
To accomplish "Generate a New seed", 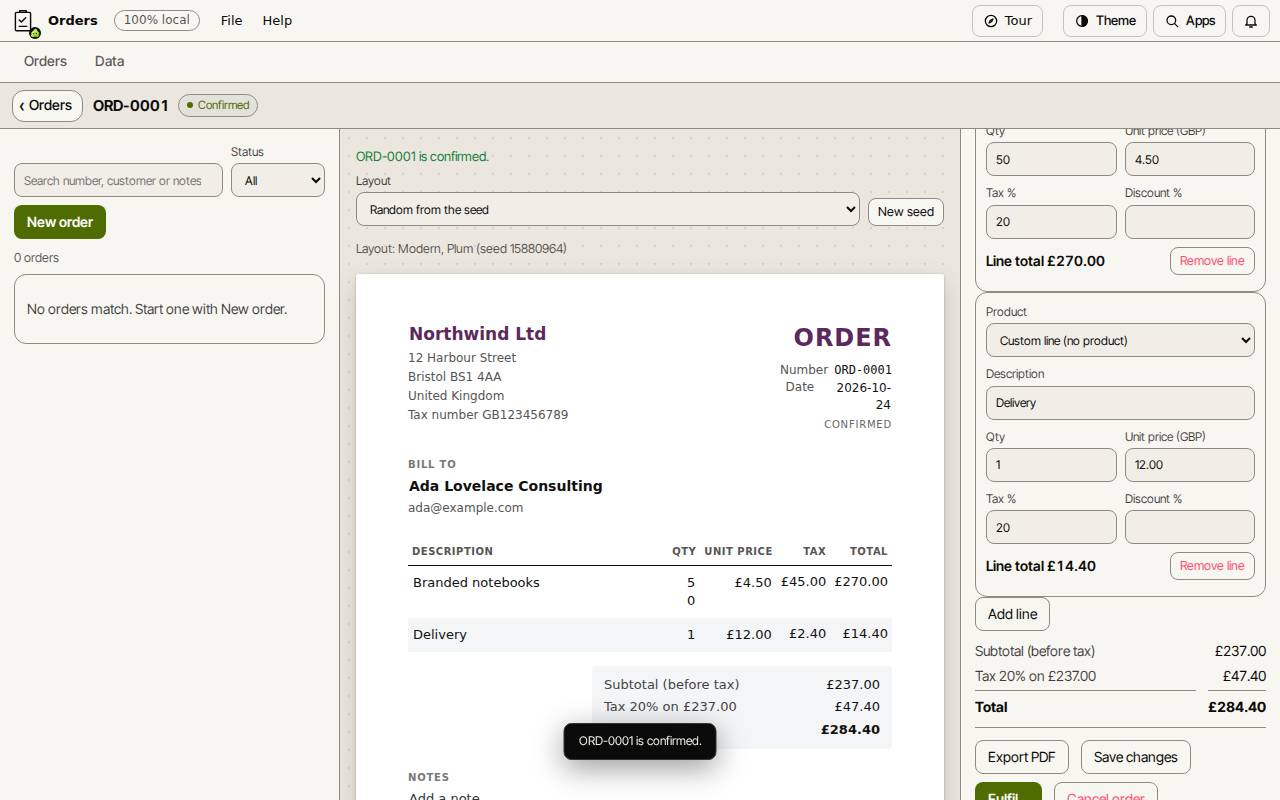I will coord(906,212).
